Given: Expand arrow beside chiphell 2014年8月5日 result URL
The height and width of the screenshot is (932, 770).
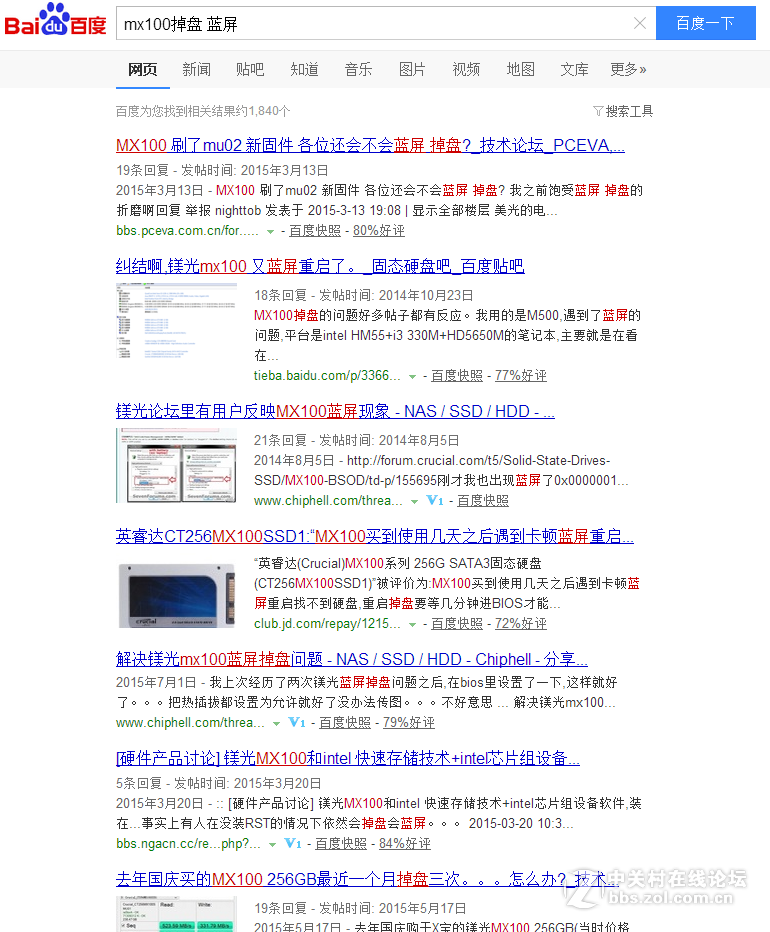Looking at the screenshot, I should pyautogui.click(x=414, y=502).
